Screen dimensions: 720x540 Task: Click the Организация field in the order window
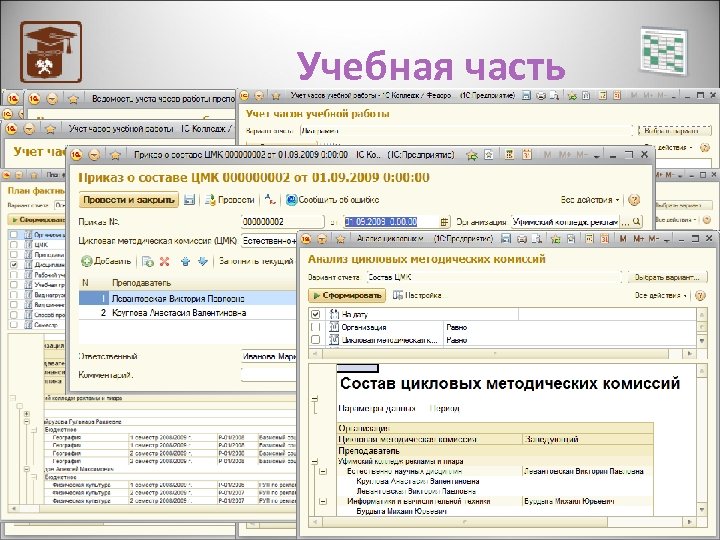point(565,222)
